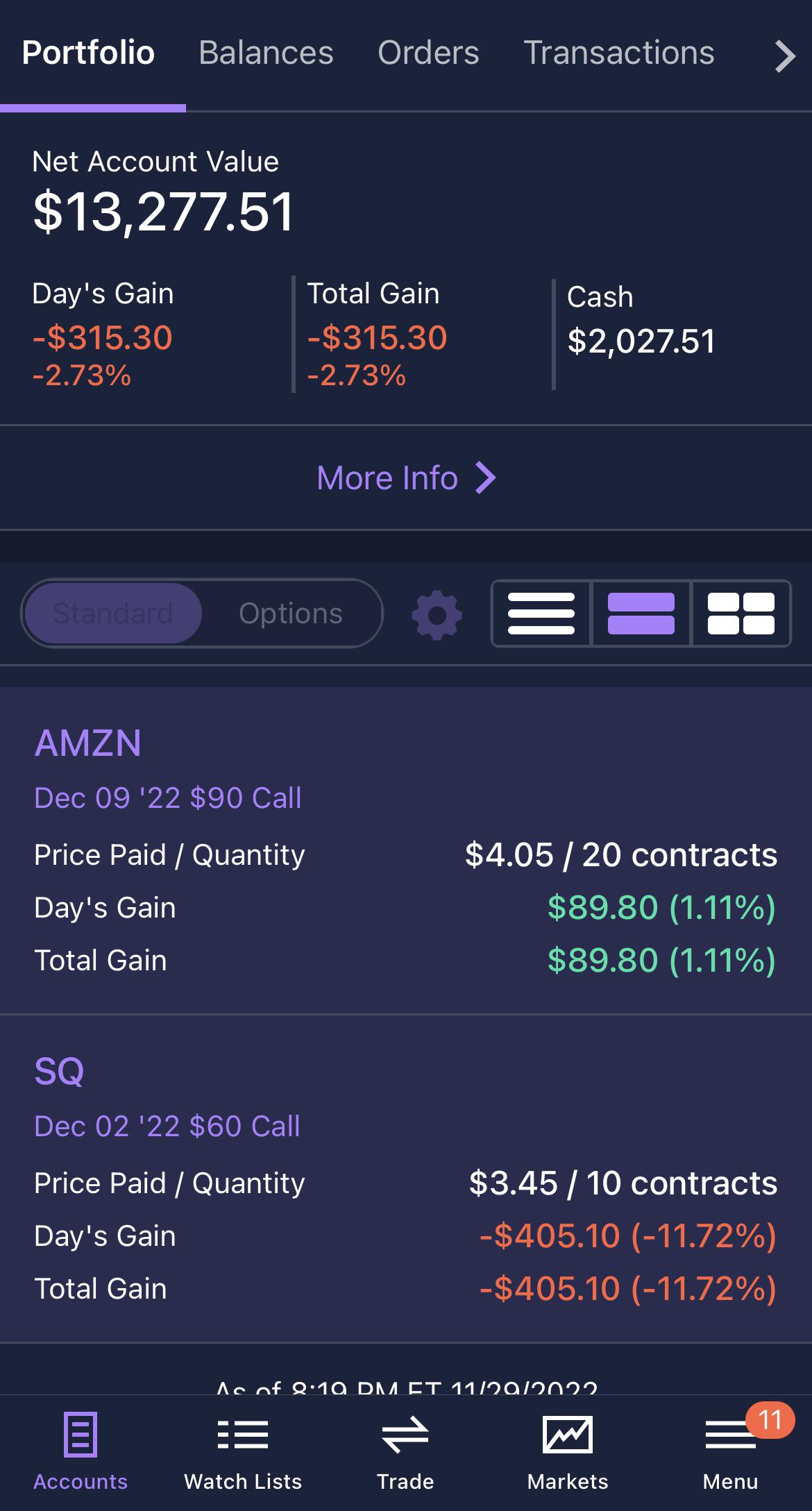
Task: Tap AMZN Dec 09 '22 $90 Call
Action: click(x=168, y=798)
